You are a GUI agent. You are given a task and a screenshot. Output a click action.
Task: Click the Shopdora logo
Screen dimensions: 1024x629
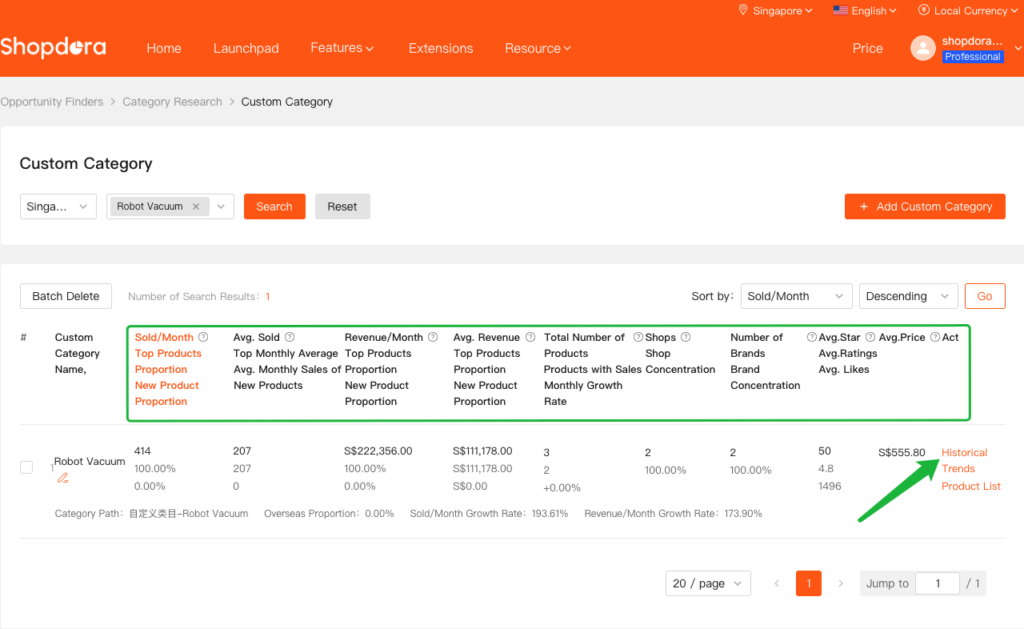pos(53,48)
